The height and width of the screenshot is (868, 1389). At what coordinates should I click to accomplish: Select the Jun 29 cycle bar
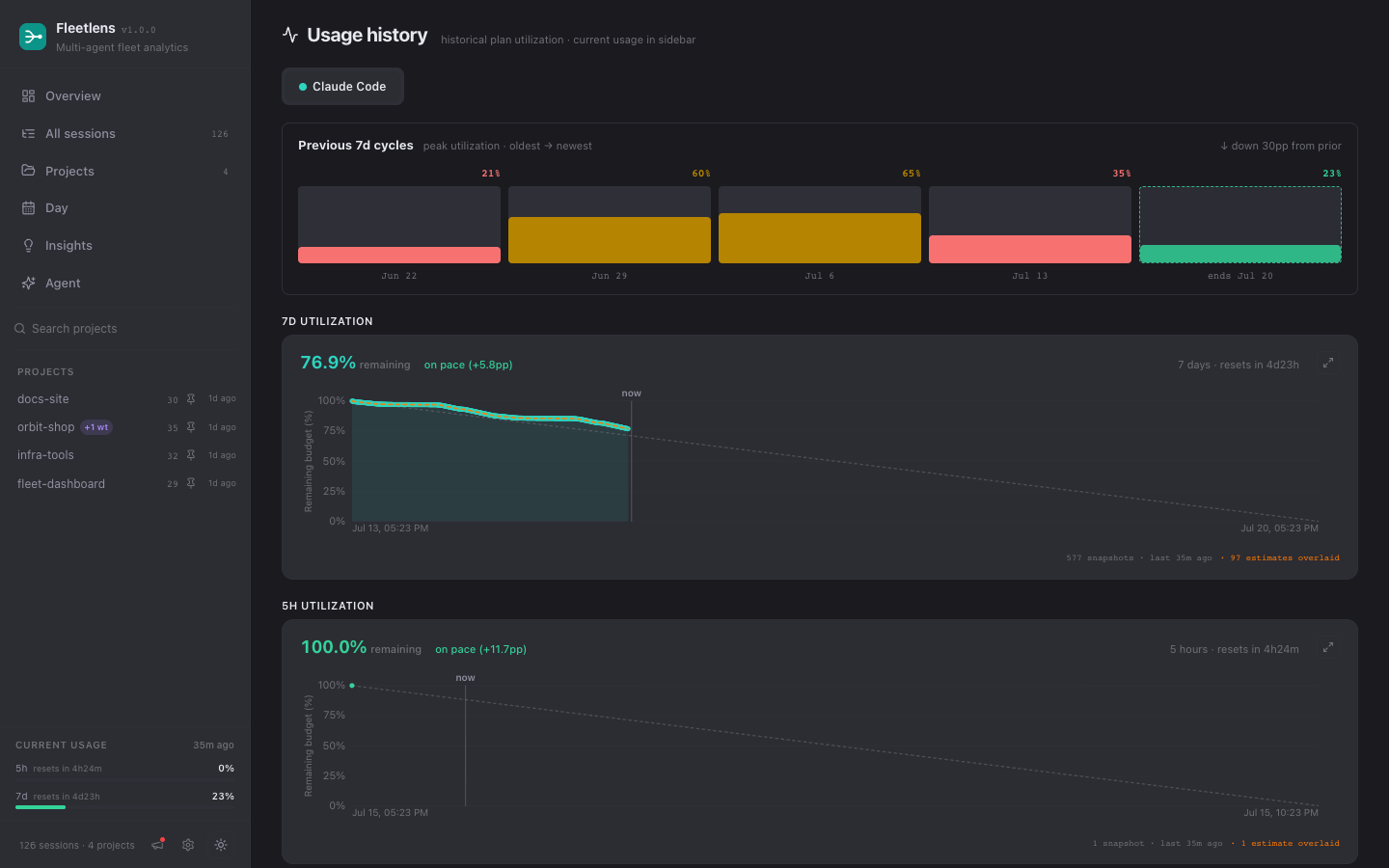610,225
